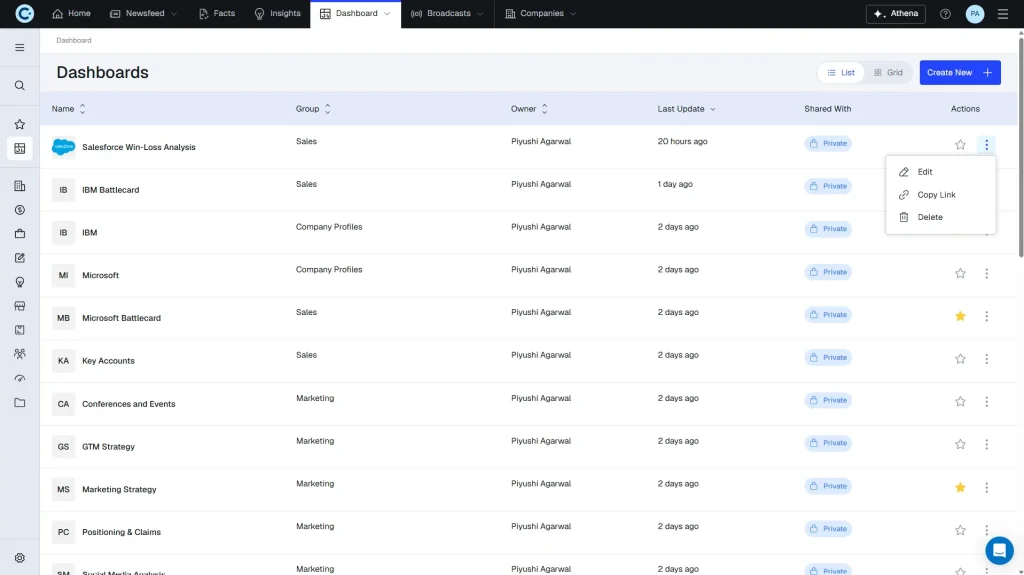Screen dimensions: 1024x575
Task: Click the app logo in top-left corner
Action: (24, 13)
